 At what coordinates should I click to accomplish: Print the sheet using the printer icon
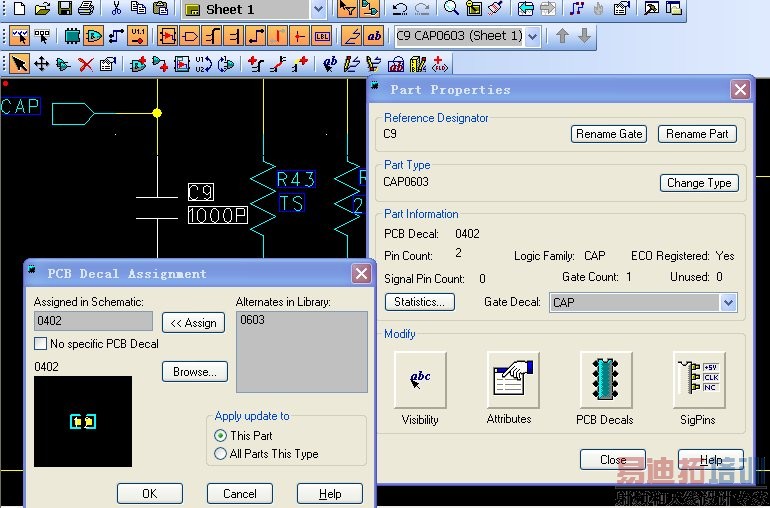click(x=86, y=8)
